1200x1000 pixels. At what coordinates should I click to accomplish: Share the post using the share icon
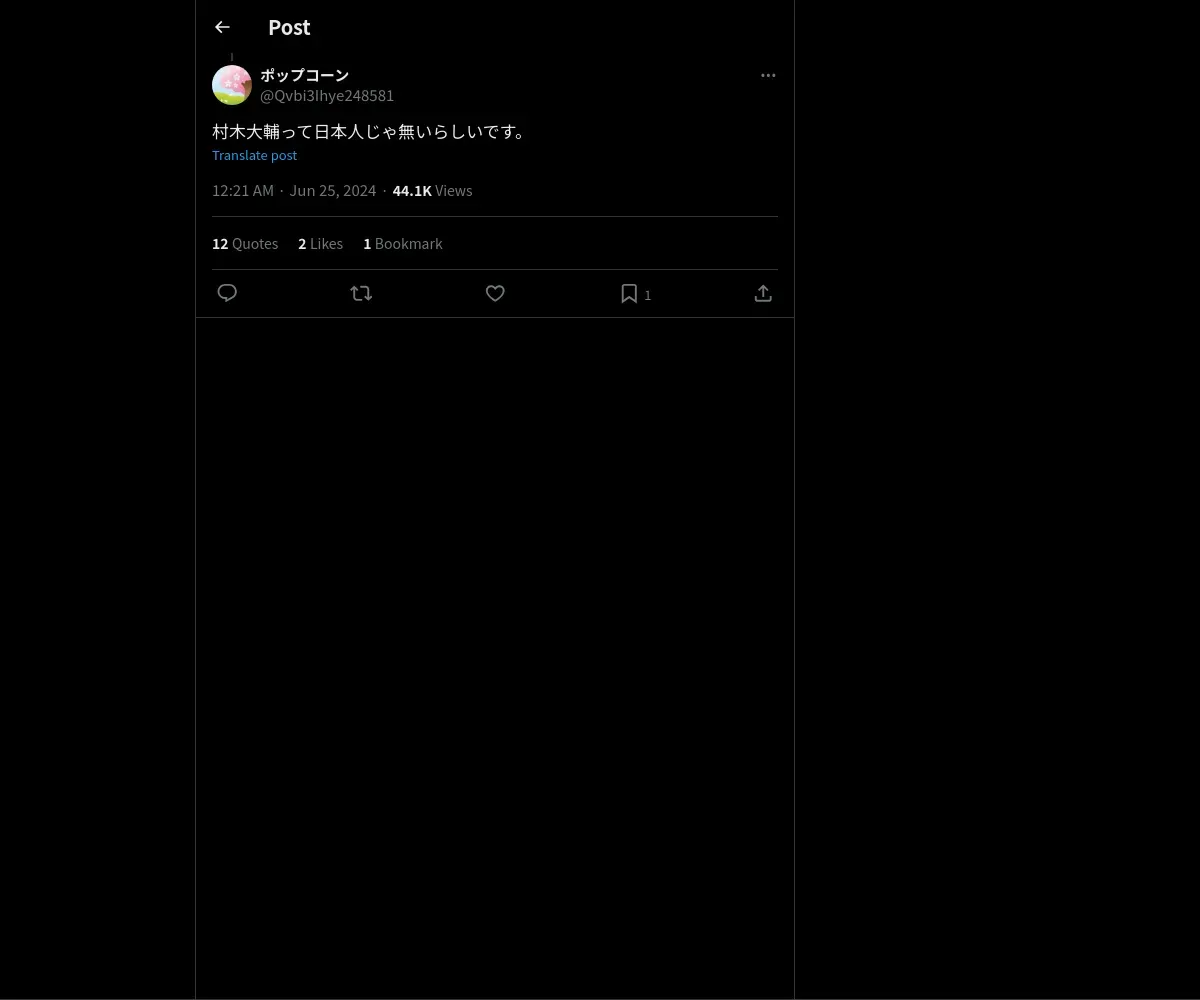(763, 293)
